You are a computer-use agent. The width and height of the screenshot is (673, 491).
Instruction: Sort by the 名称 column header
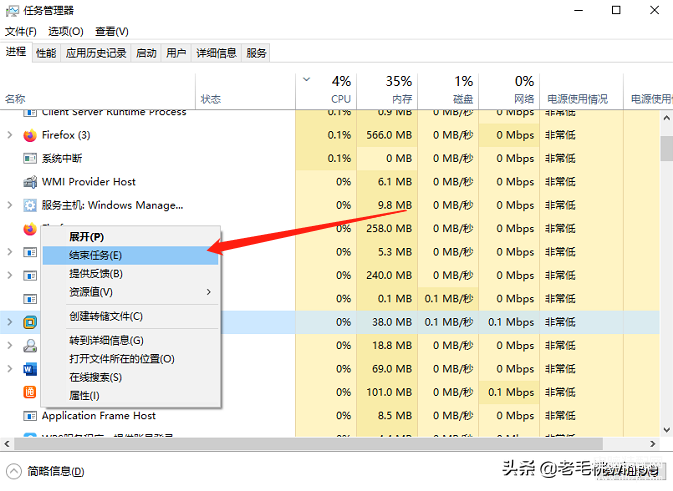(98, 91)
